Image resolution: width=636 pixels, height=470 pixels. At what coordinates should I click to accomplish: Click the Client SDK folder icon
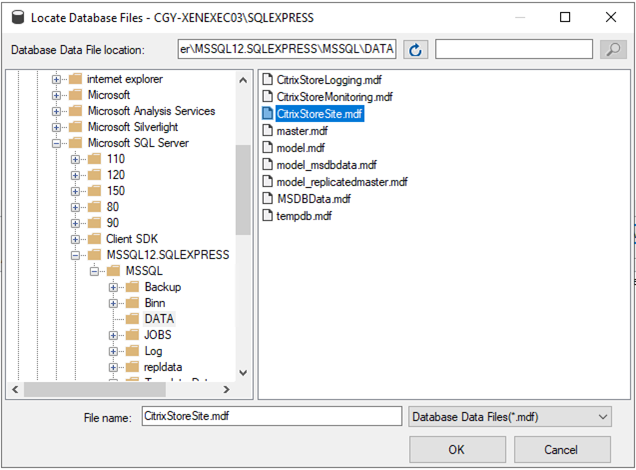95,239
